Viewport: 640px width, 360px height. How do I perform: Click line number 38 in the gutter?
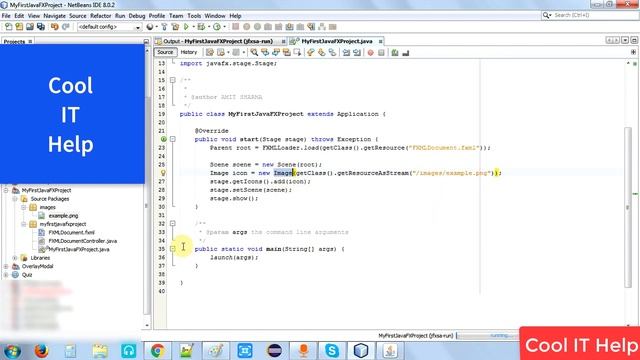coord(162,275)
